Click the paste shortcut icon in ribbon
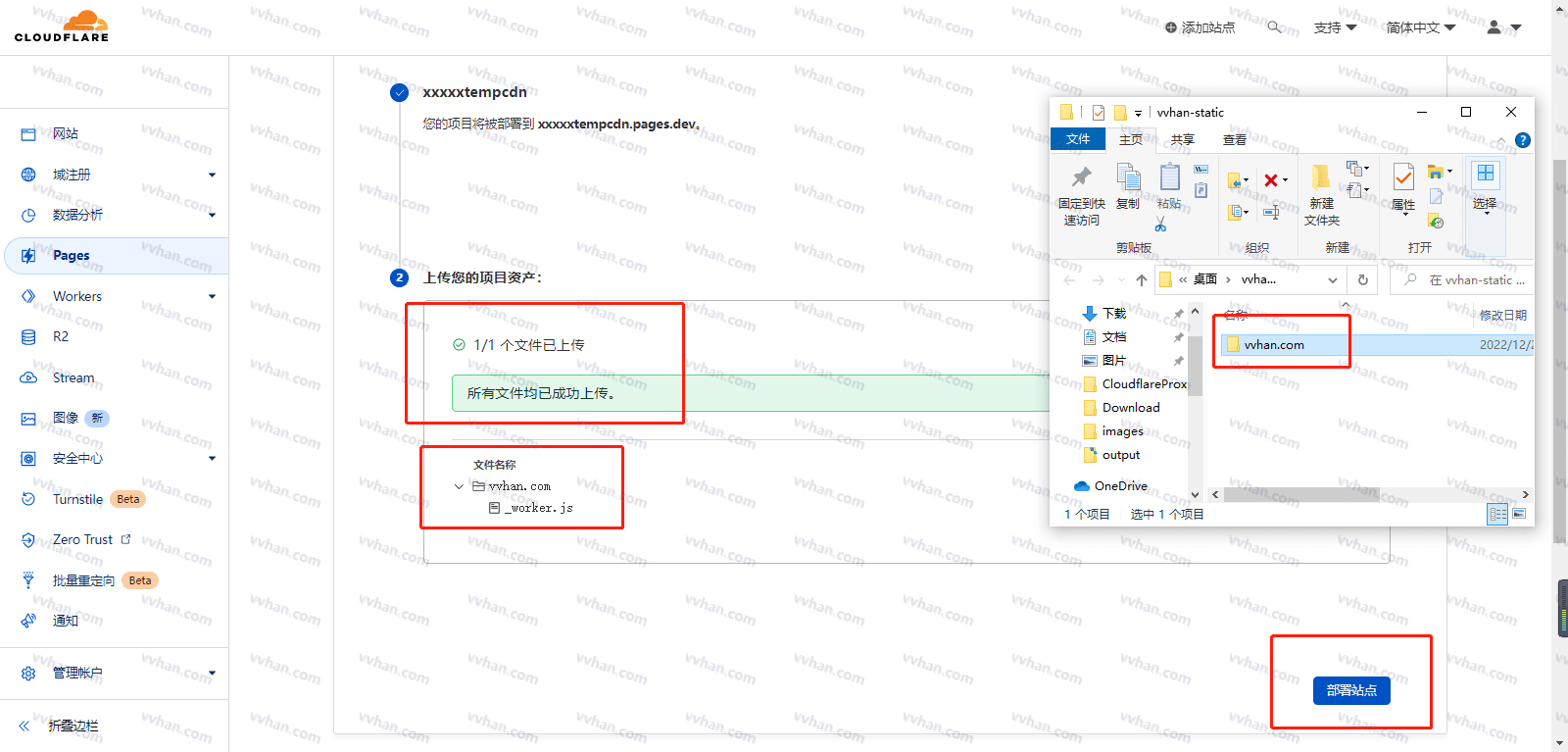 tap(1200, 190)
